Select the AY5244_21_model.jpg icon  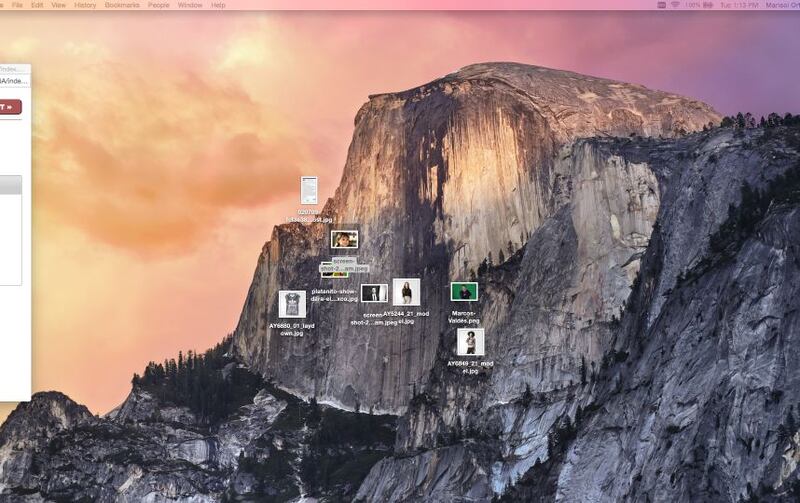406,292
